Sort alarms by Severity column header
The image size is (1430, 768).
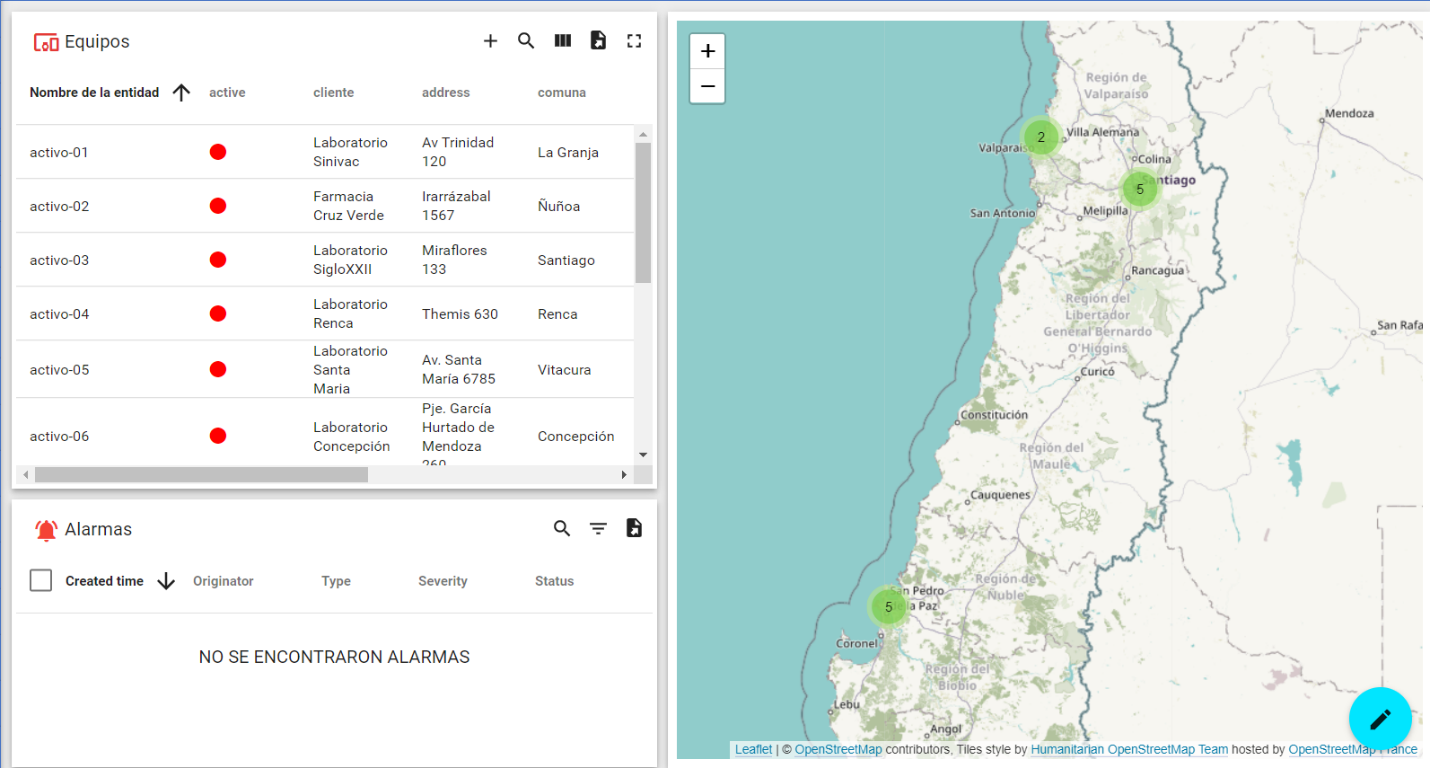point(442,581)
